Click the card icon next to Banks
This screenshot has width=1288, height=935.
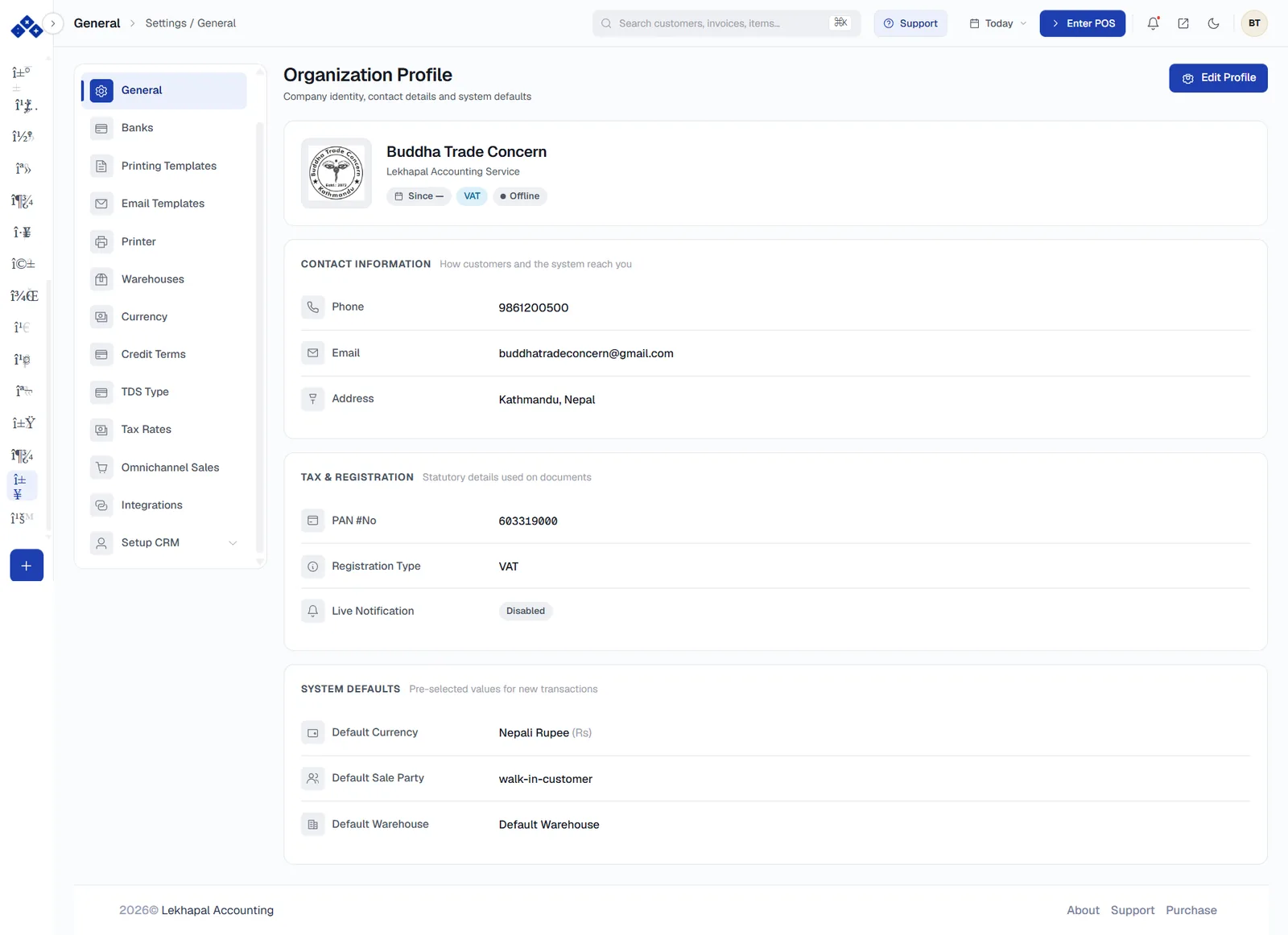(x=101, y=129)
